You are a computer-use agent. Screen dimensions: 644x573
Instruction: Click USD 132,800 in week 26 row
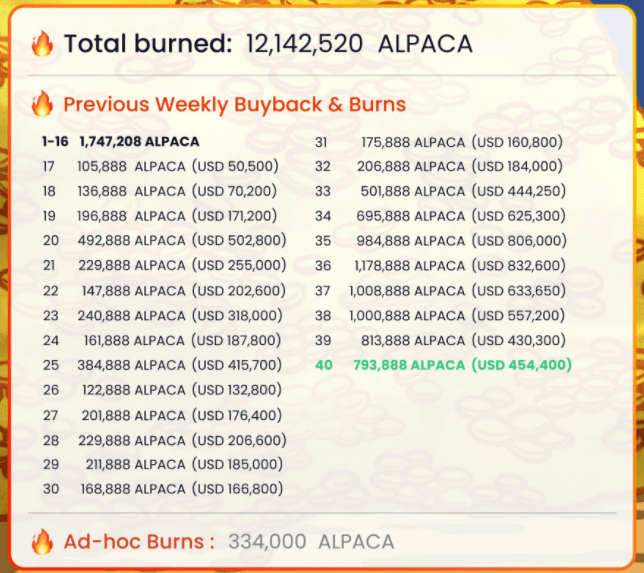coord(237,390)
